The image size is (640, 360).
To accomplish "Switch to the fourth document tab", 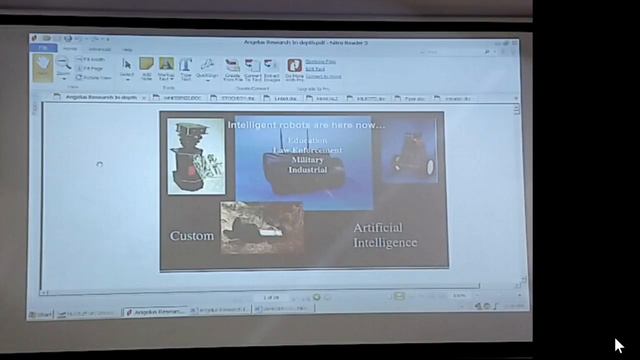I will (x=282, y=98).
